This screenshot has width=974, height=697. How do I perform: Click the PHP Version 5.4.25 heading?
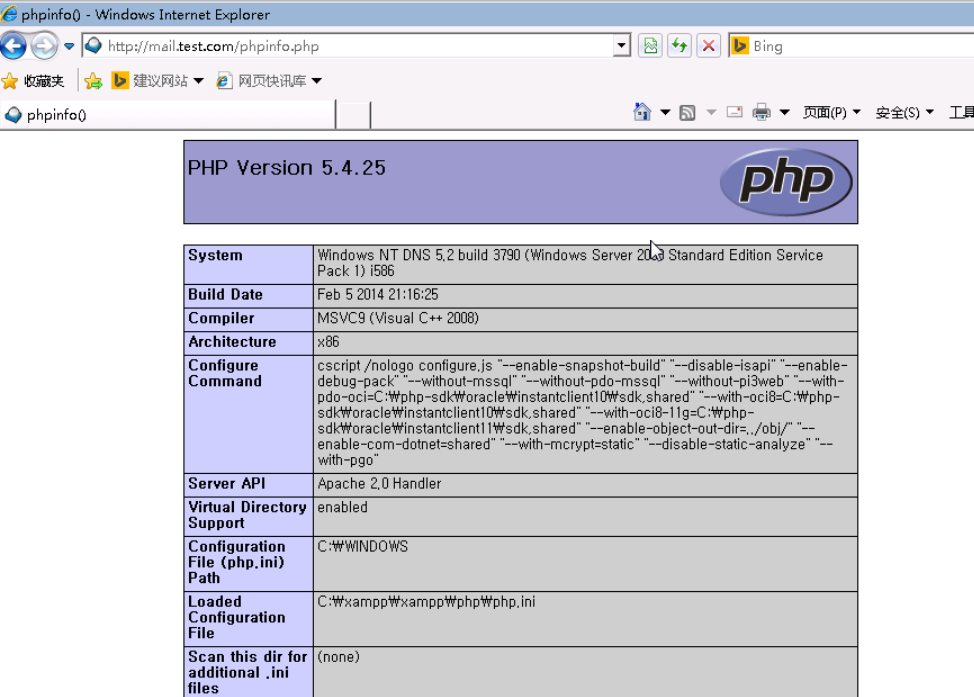(x=286, y=168)
